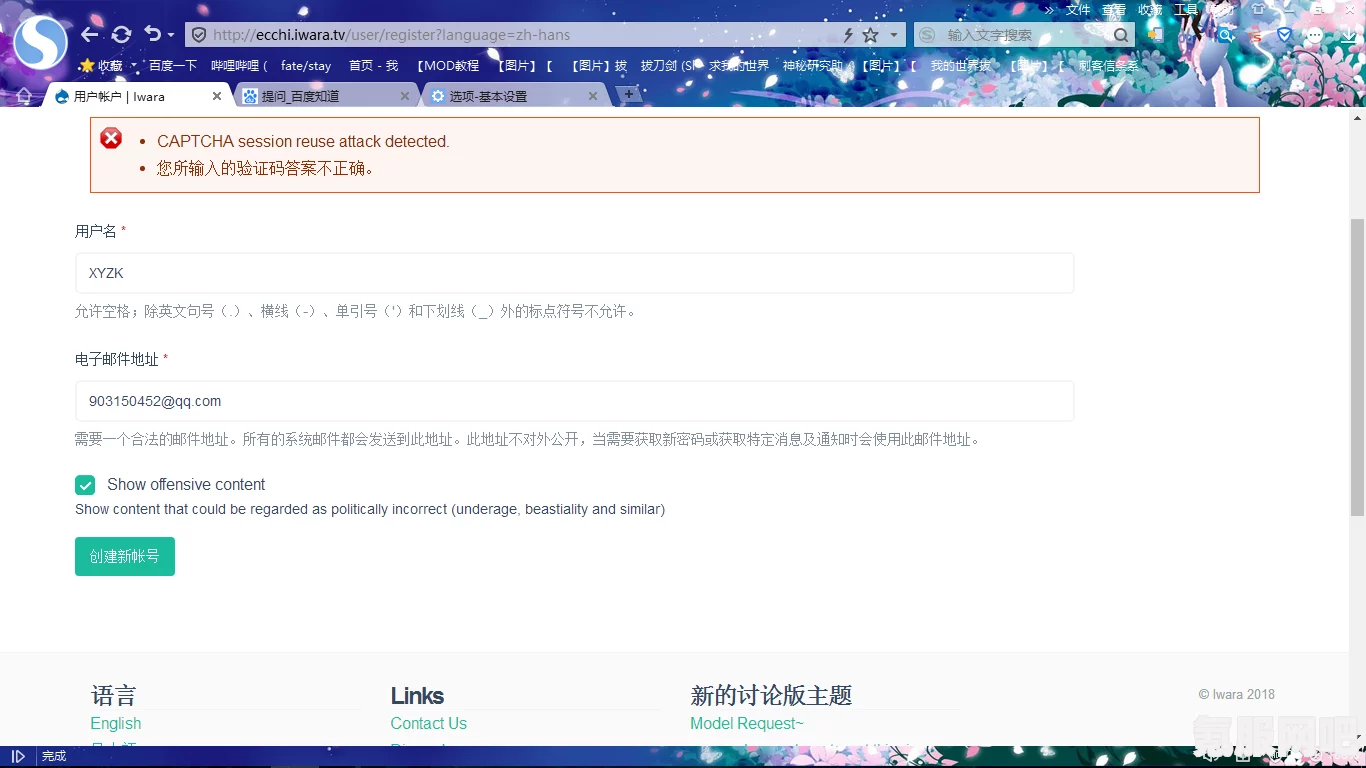Open the Model Request~ topic link
The width and height of the screenshot is (1366, 768).
[x=747, y=723]
